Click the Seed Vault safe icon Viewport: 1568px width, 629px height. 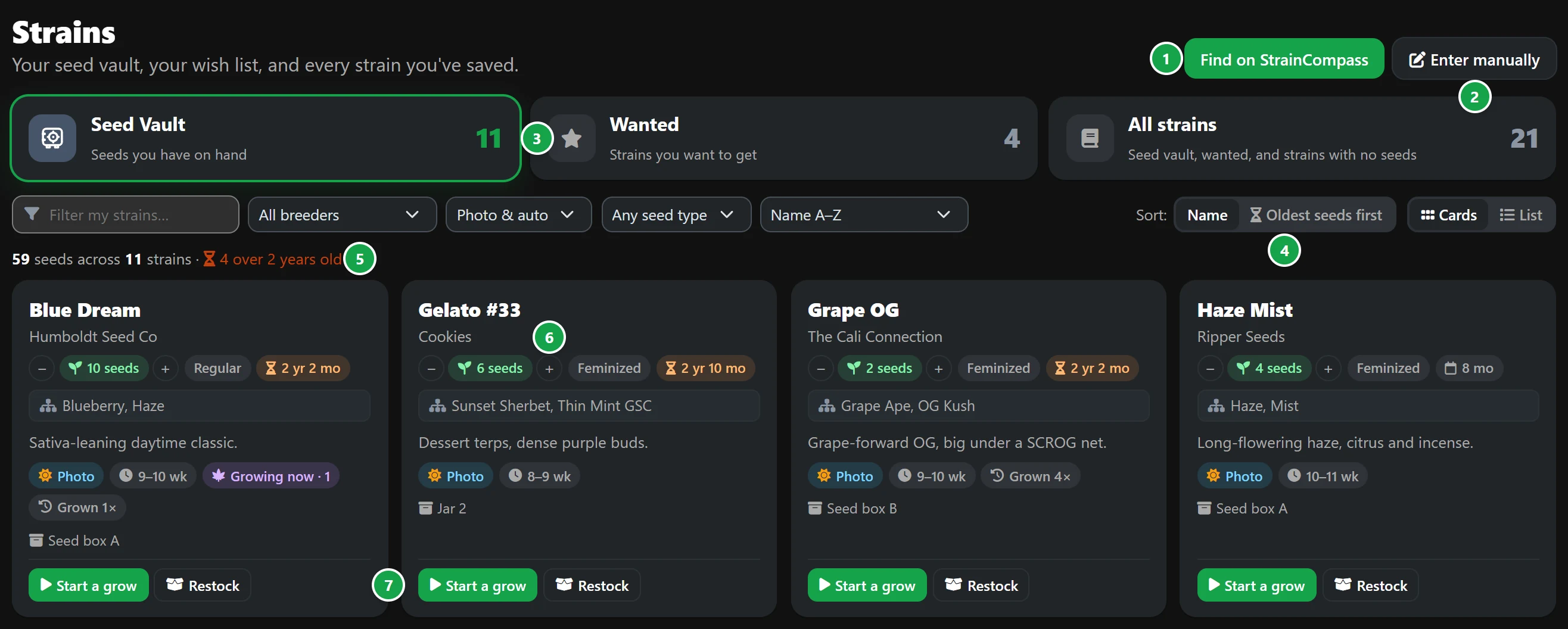click(x=52, y=138)
